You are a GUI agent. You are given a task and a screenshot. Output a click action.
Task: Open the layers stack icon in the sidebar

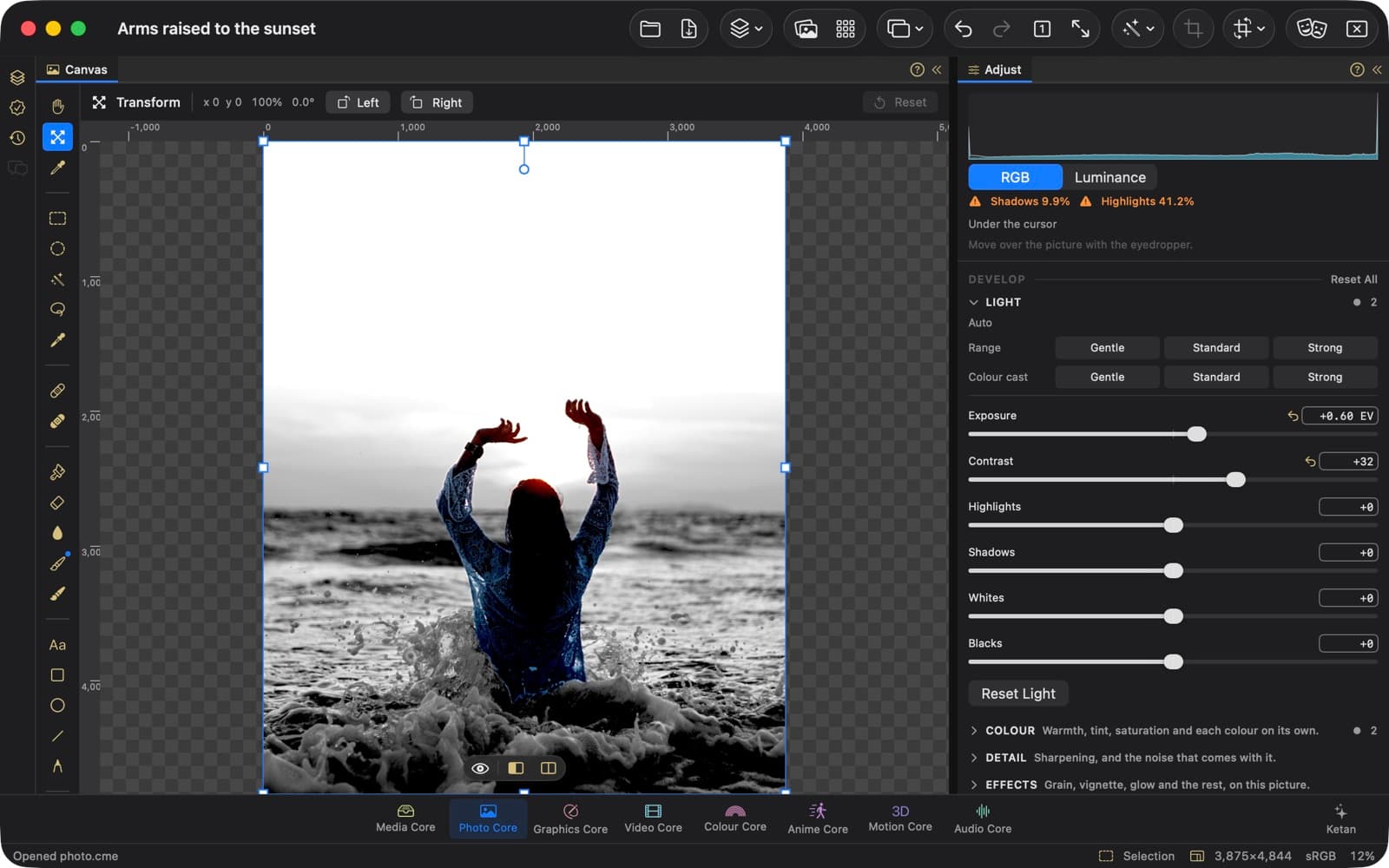point(17,77)
